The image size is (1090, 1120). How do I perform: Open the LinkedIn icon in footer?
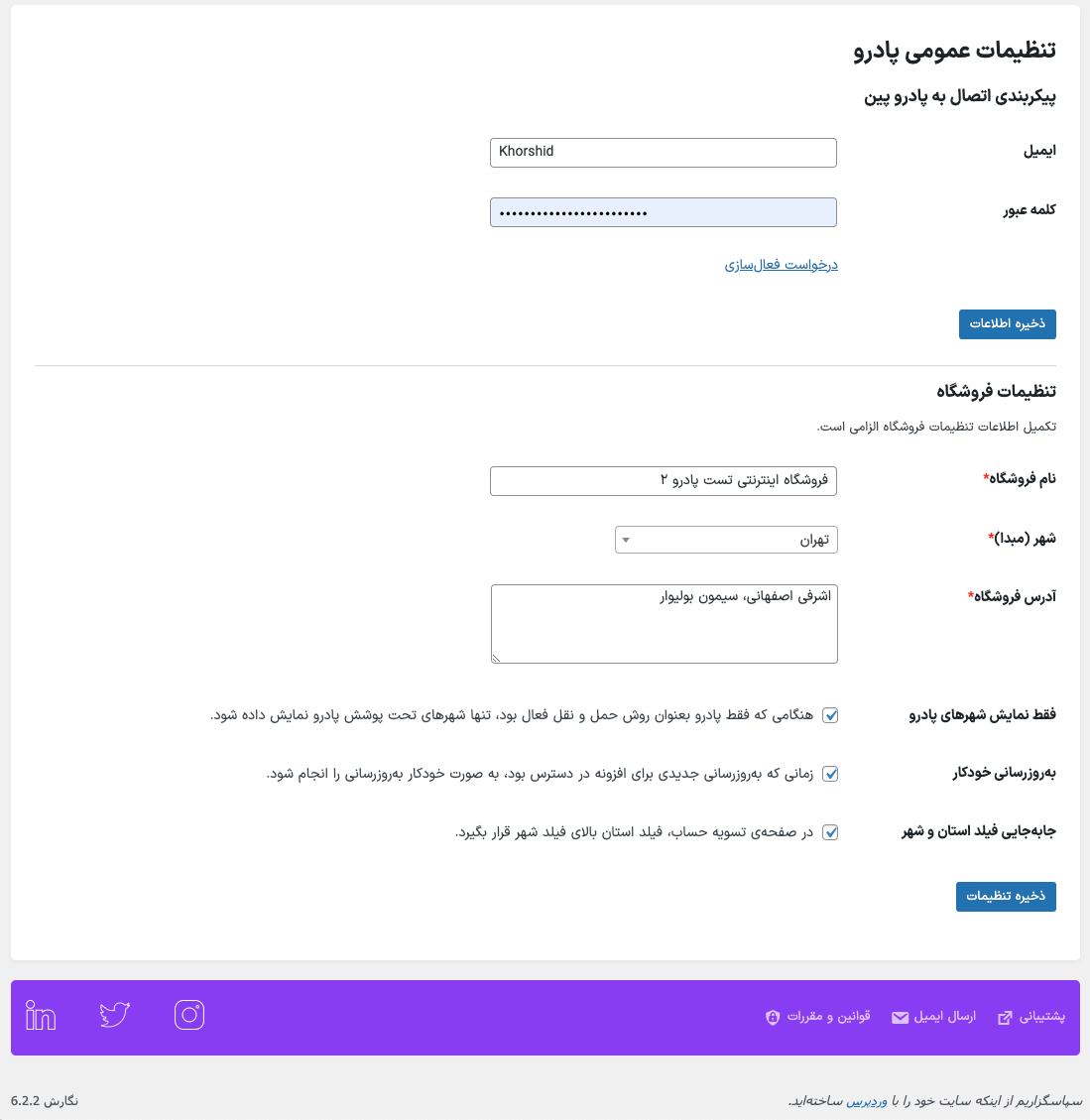pyautogui.click(x=40, y=1015)
